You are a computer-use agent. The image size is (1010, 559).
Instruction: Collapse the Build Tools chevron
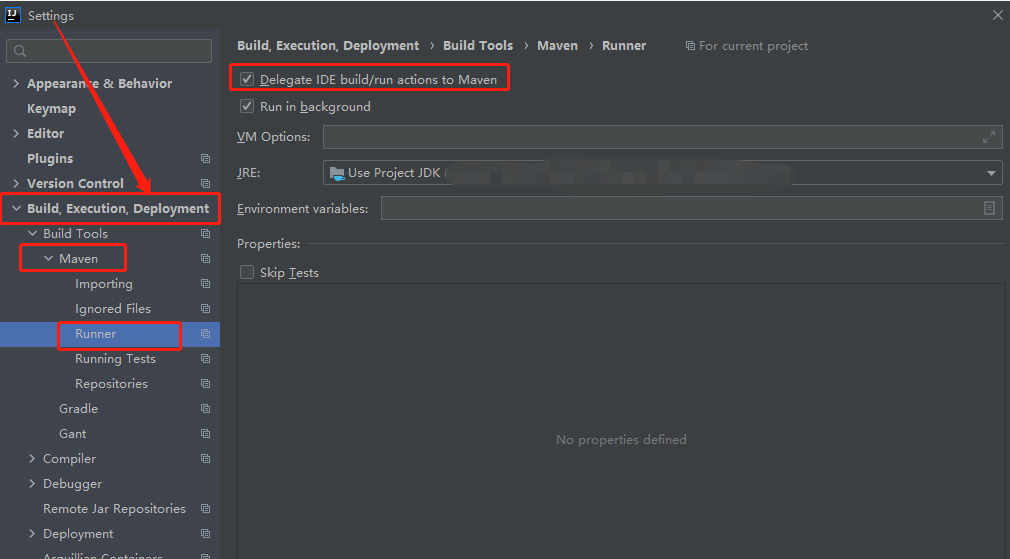(32, 234)
